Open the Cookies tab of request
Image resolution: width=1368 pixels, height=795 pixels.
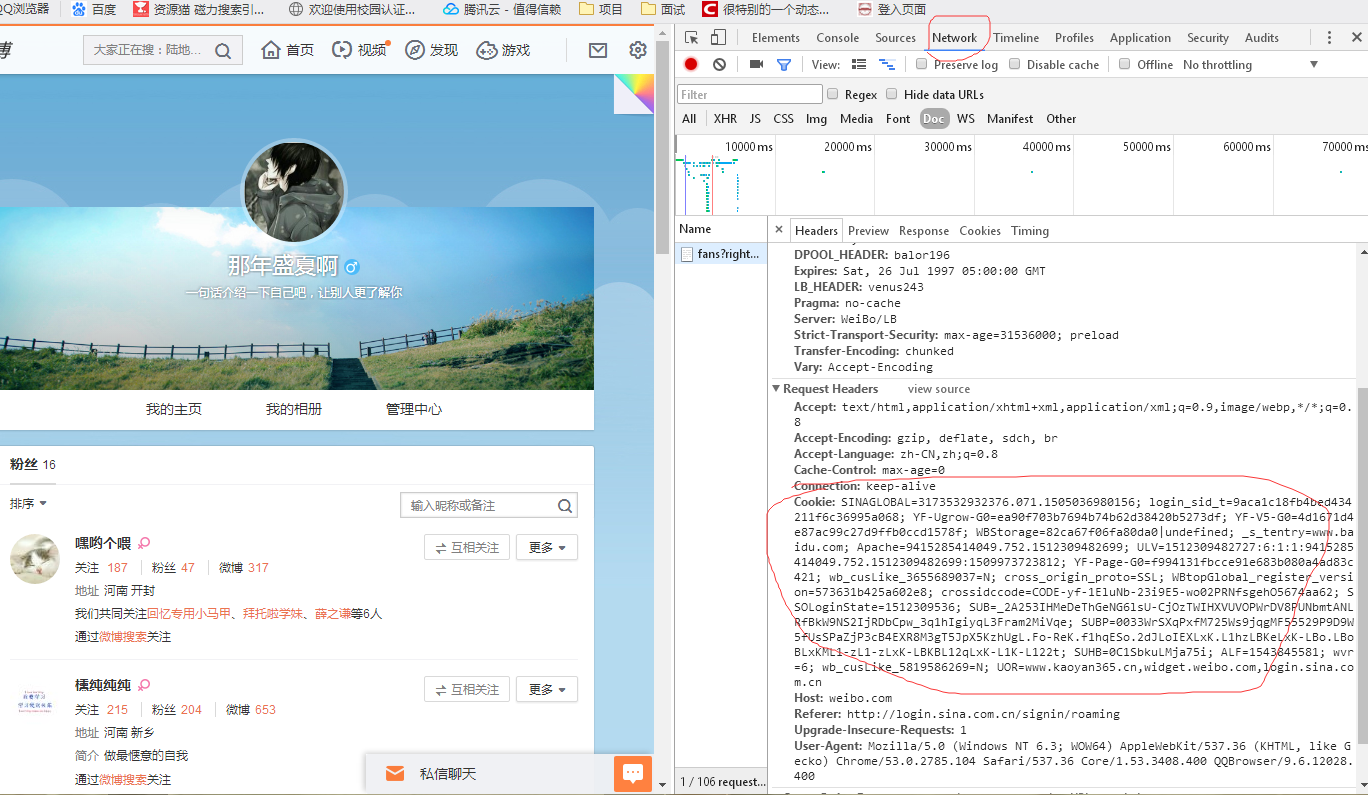click(980, 230)
